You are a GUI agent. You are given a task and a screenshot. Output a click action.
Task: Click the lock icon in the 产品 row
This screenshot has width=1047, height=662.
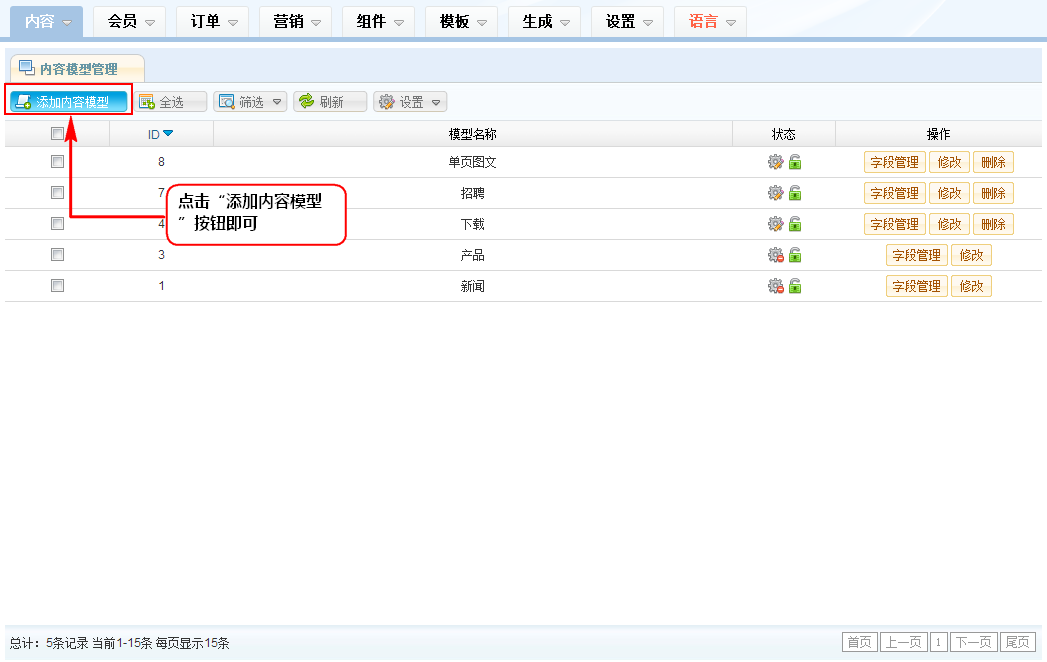click(795, 255)
